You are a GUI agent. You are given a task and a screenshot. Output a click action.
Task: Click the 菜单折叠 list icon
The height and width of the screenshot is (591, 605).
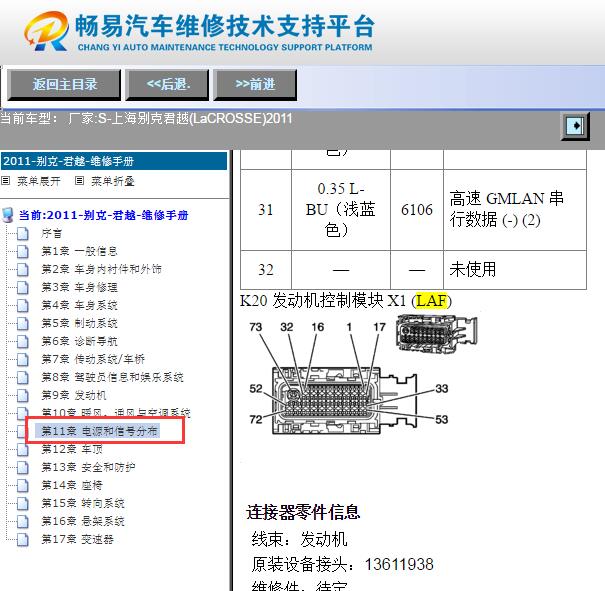(79, 181)
